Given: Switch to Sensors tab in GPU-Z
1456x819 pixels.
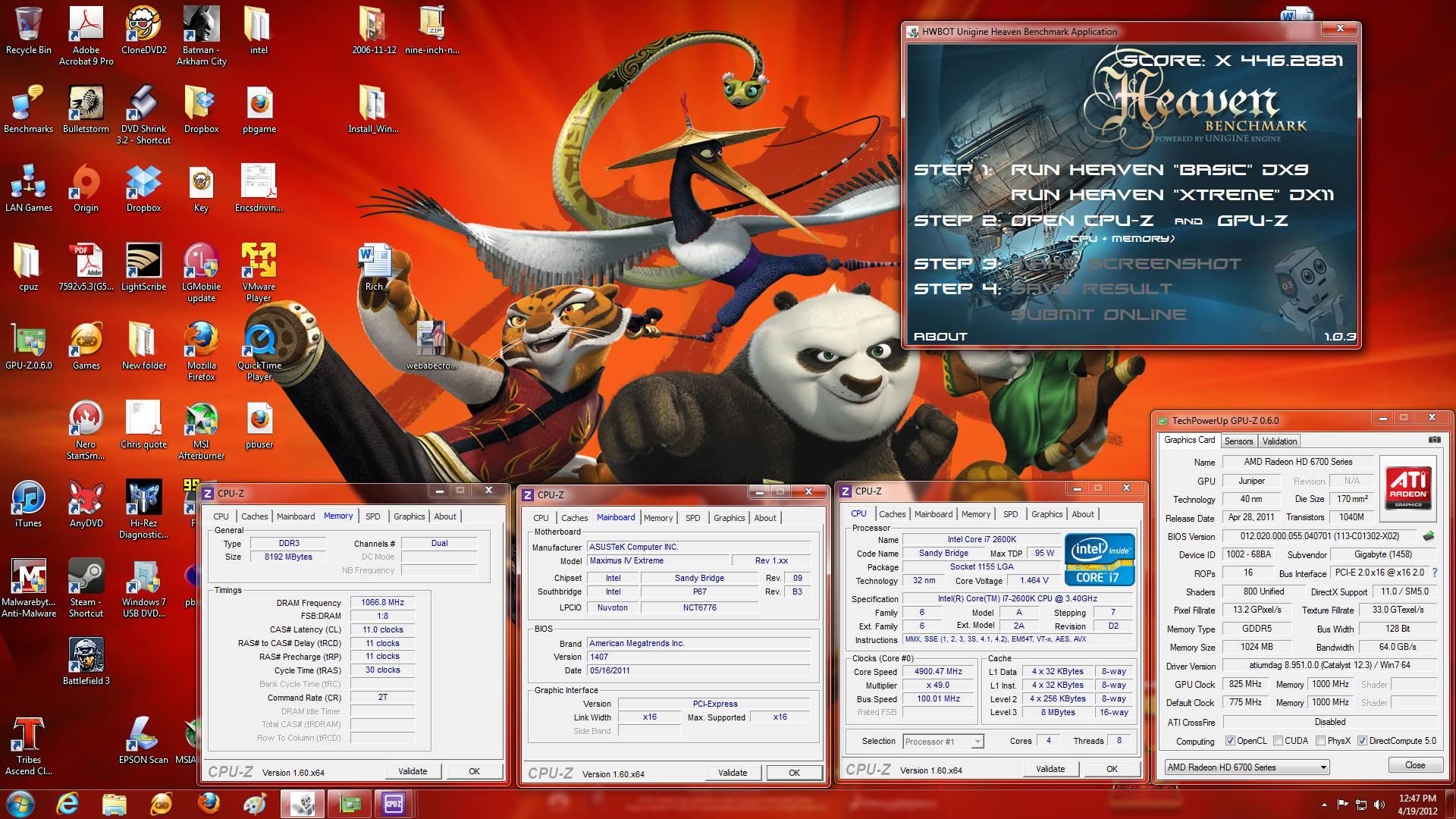Looking at the screenshot, I should pos(1238,441).
